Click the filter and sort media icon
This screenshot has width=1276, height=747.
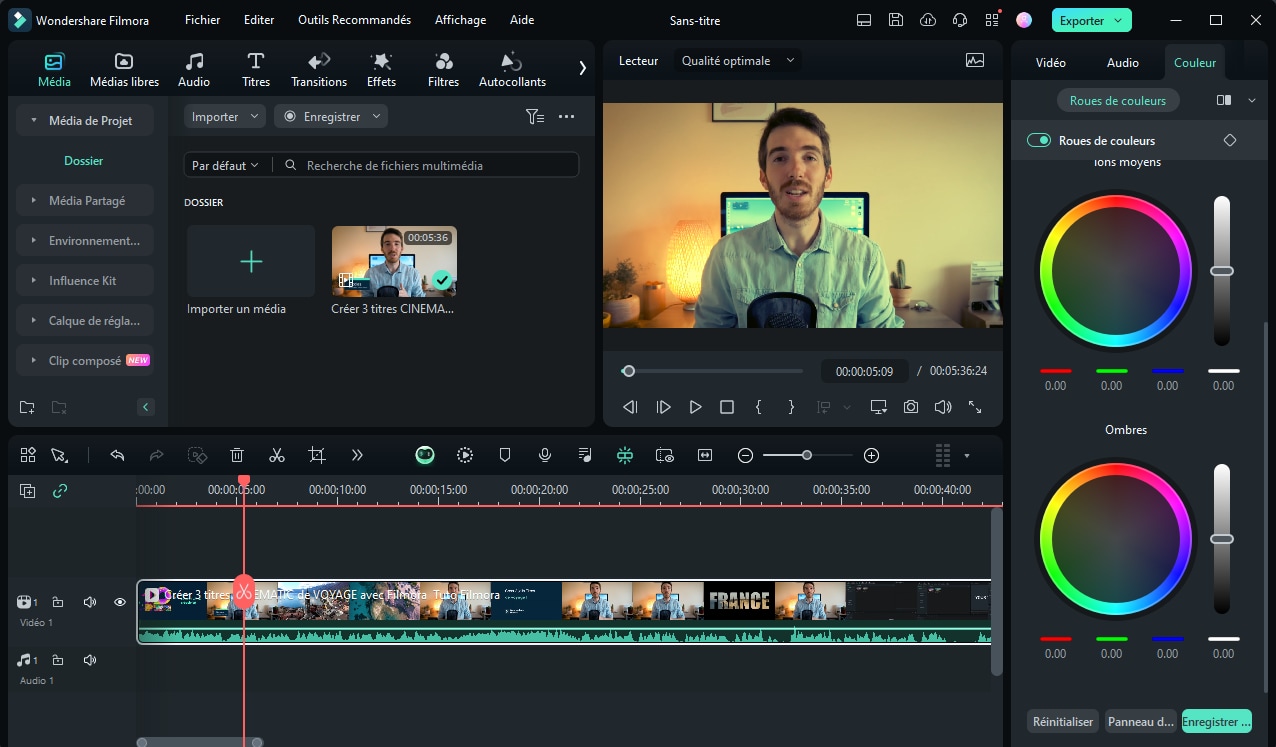click(535, 117)
